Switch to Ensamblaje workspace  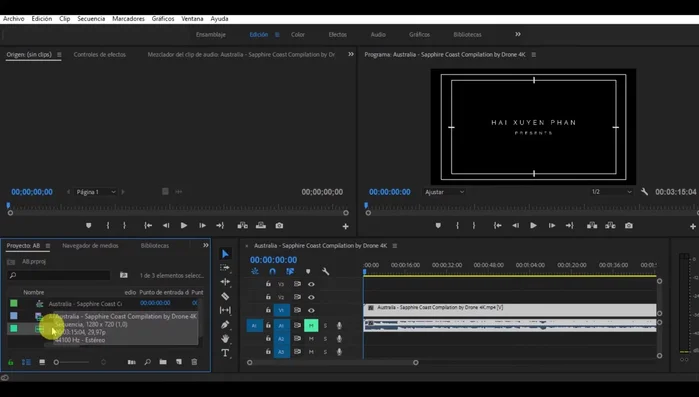pos(210,35)
